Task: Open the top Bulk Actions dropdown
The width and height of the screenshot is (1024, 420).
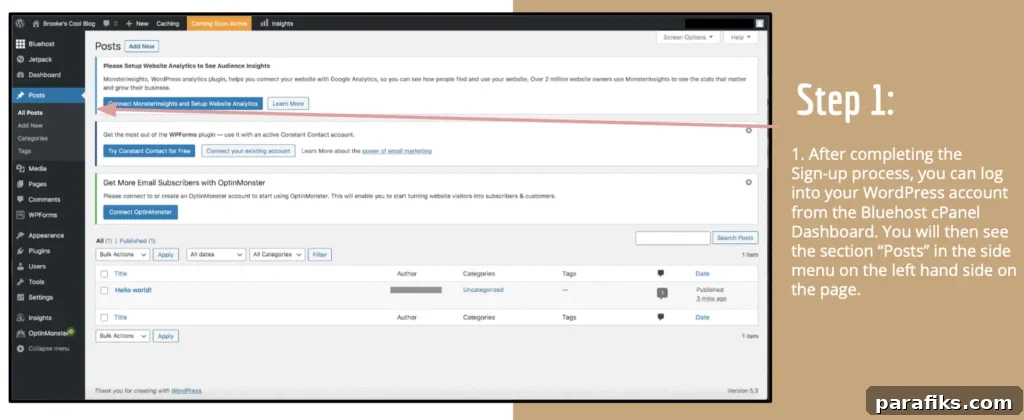Action: 122,255
